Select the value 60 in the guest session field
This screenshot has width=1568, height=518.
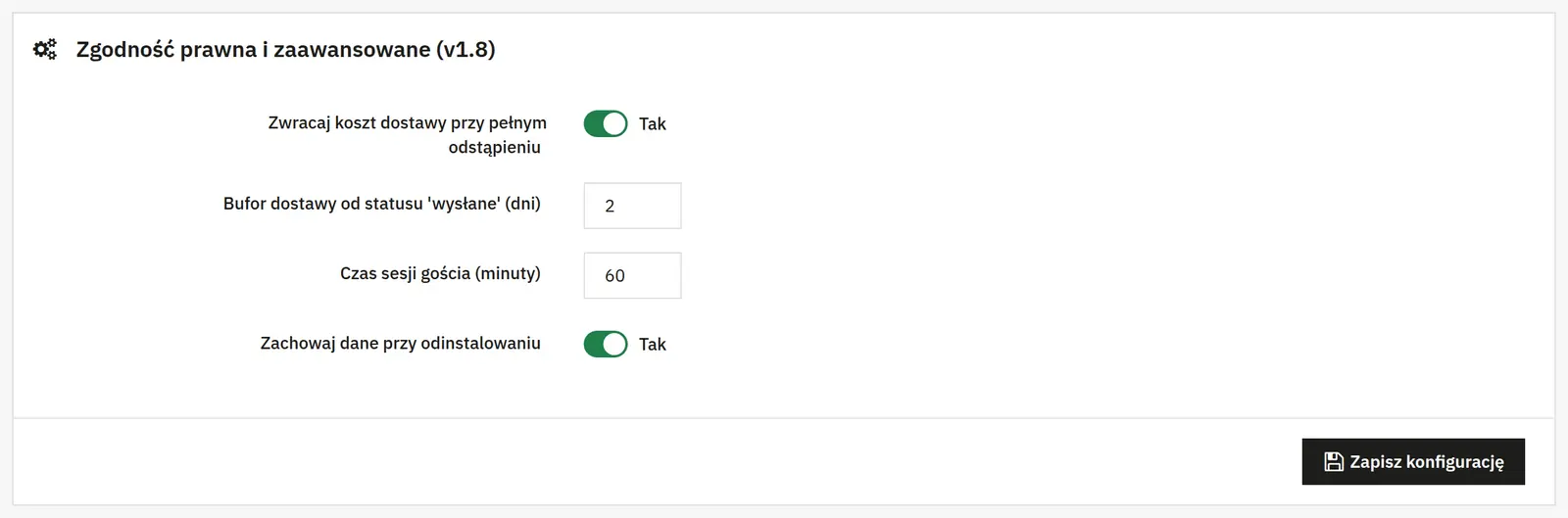(614, 276)
